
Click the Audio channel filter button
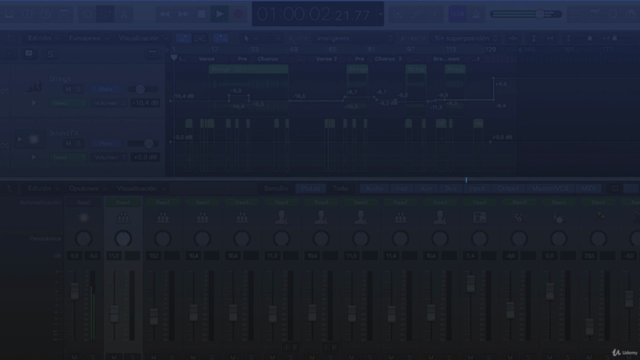tap(375, 189)
